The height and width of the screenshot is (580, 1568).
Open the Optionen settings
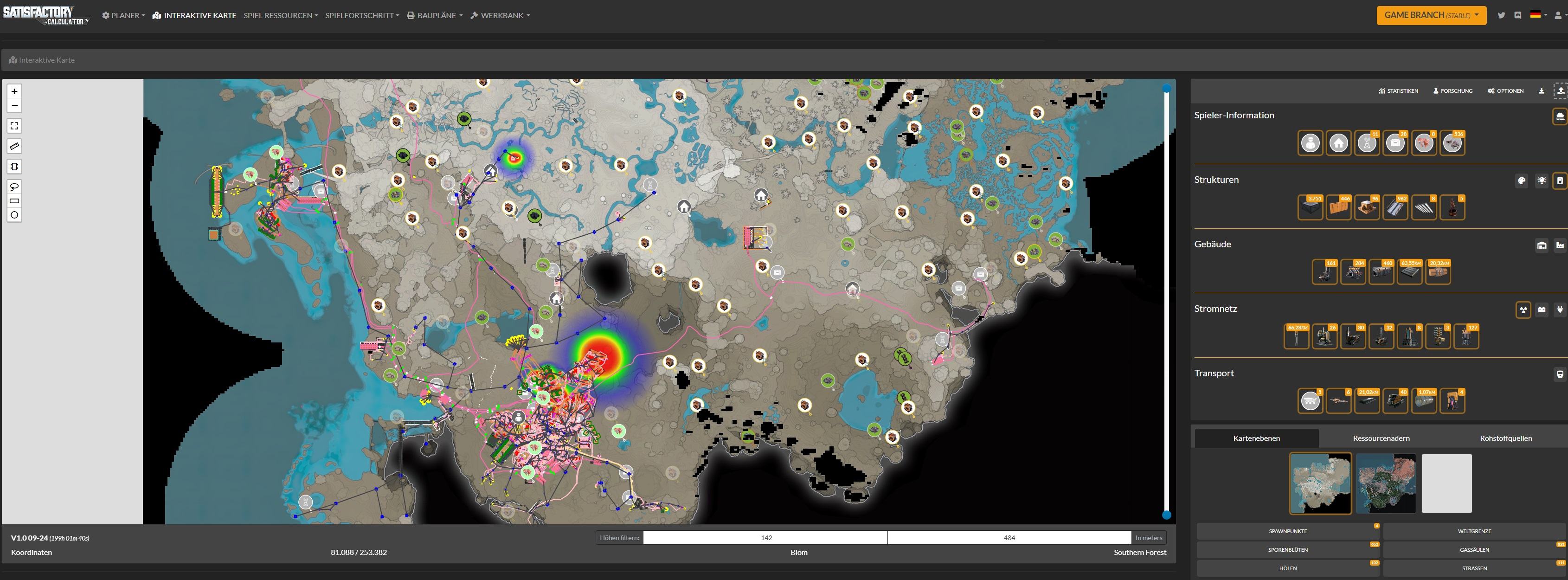pos(1506,90)
